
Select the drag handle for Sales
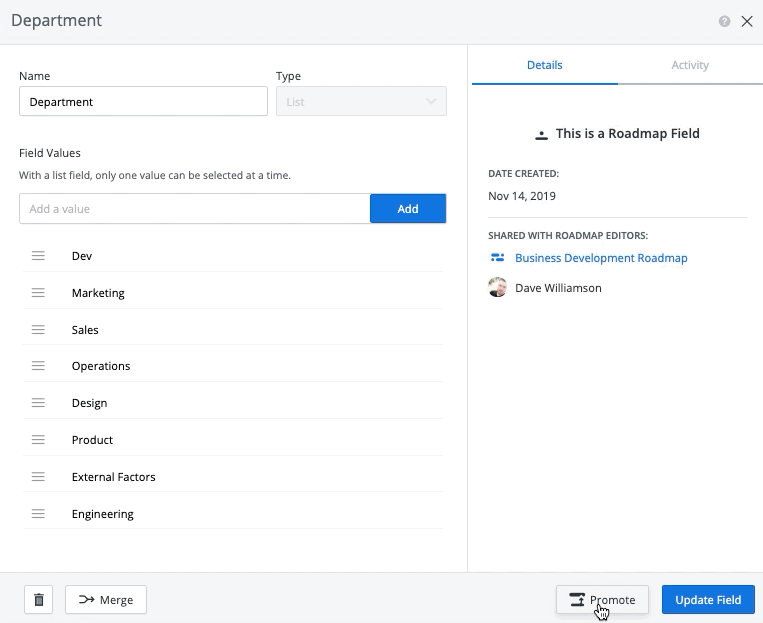(38, 330)
